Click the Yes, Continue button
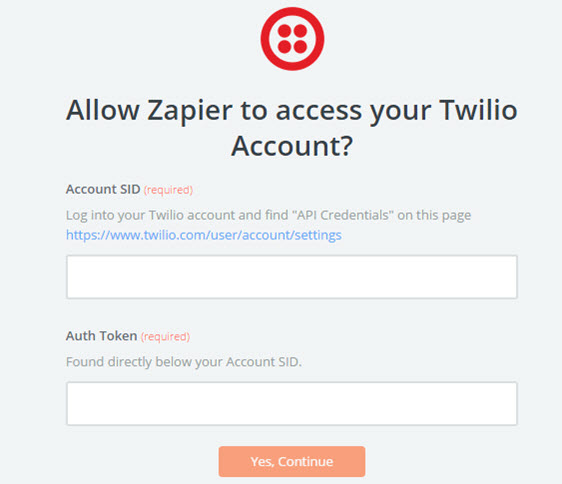562x484 pixels. tap(292, 461)
